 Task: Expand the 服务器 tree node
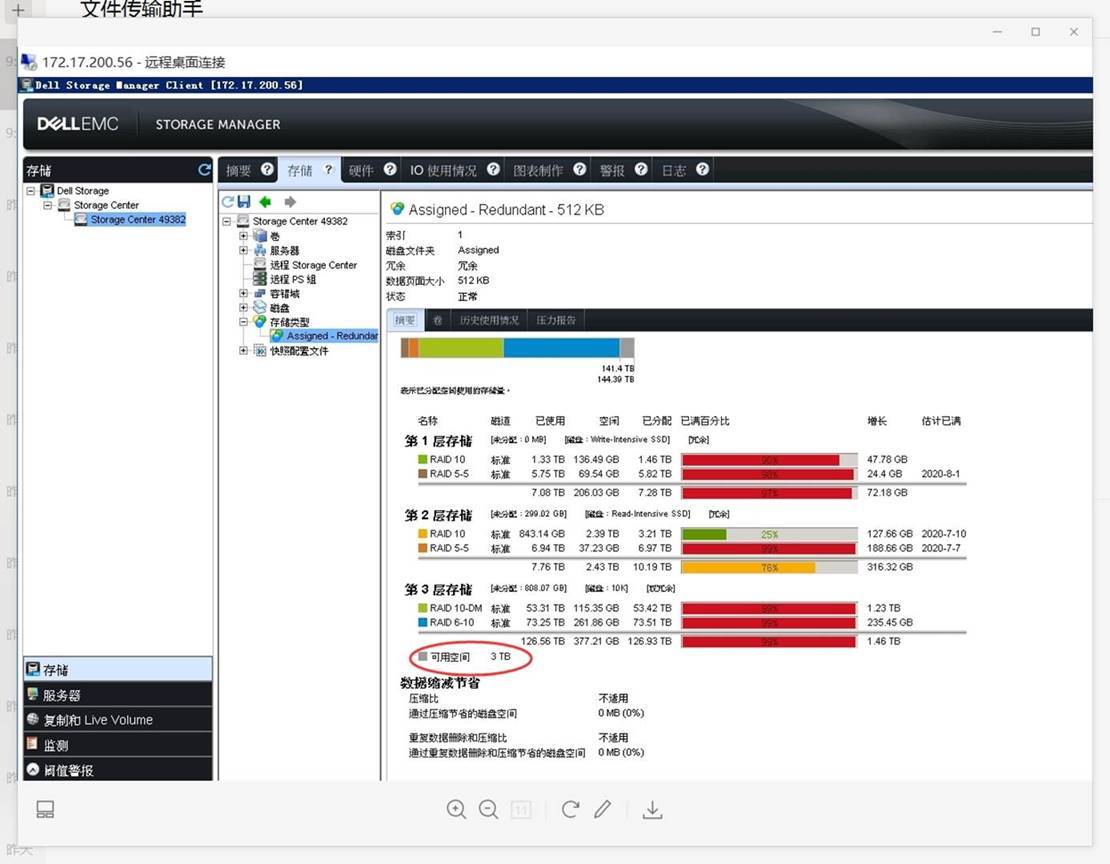244,250
